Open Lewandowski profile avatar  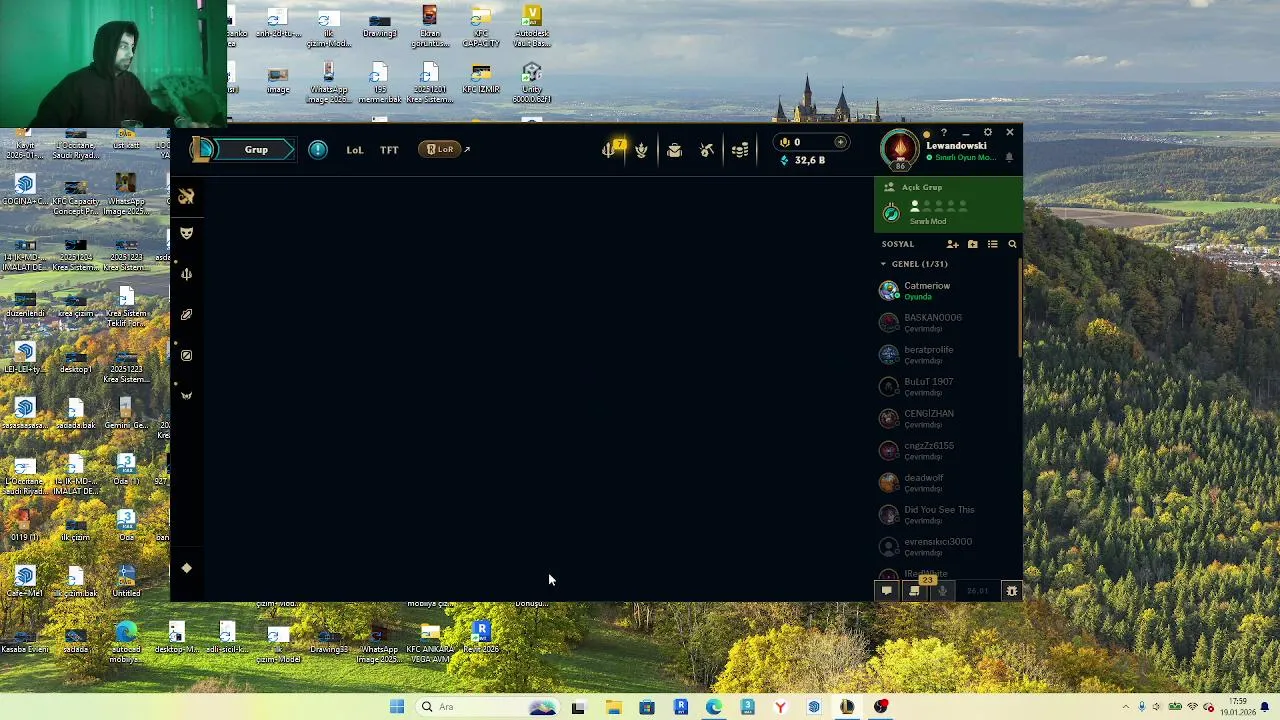900,150
